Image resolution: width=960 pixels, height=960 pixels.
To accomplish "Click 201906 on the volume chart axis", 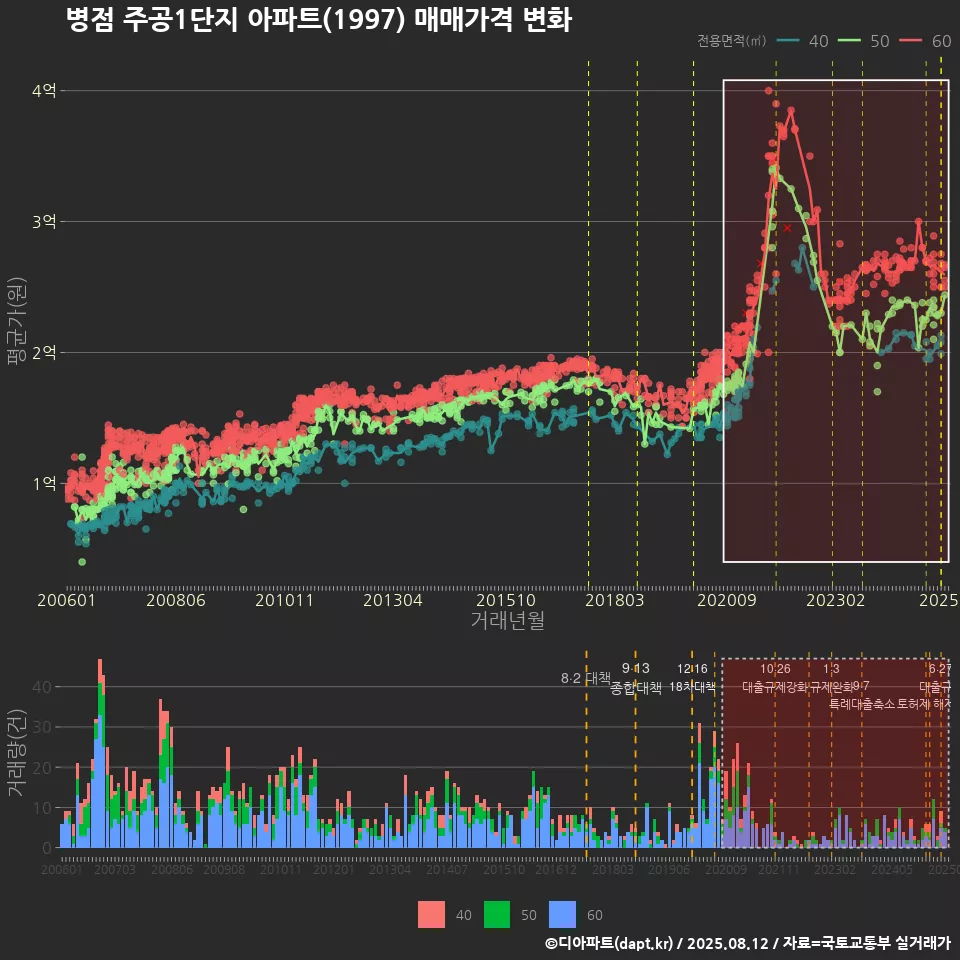I will coord(669,869).
